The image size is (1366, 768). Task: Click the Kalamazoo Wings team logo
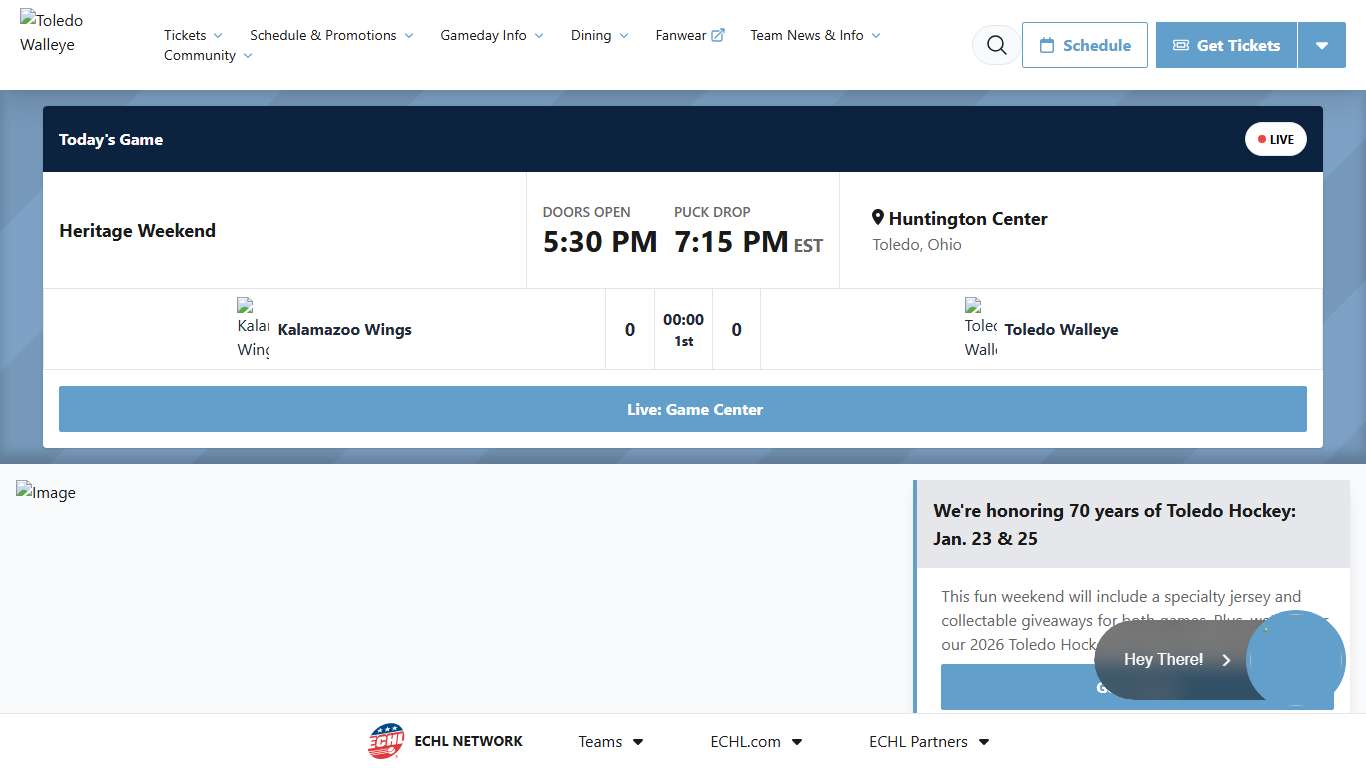pos(253,329)
